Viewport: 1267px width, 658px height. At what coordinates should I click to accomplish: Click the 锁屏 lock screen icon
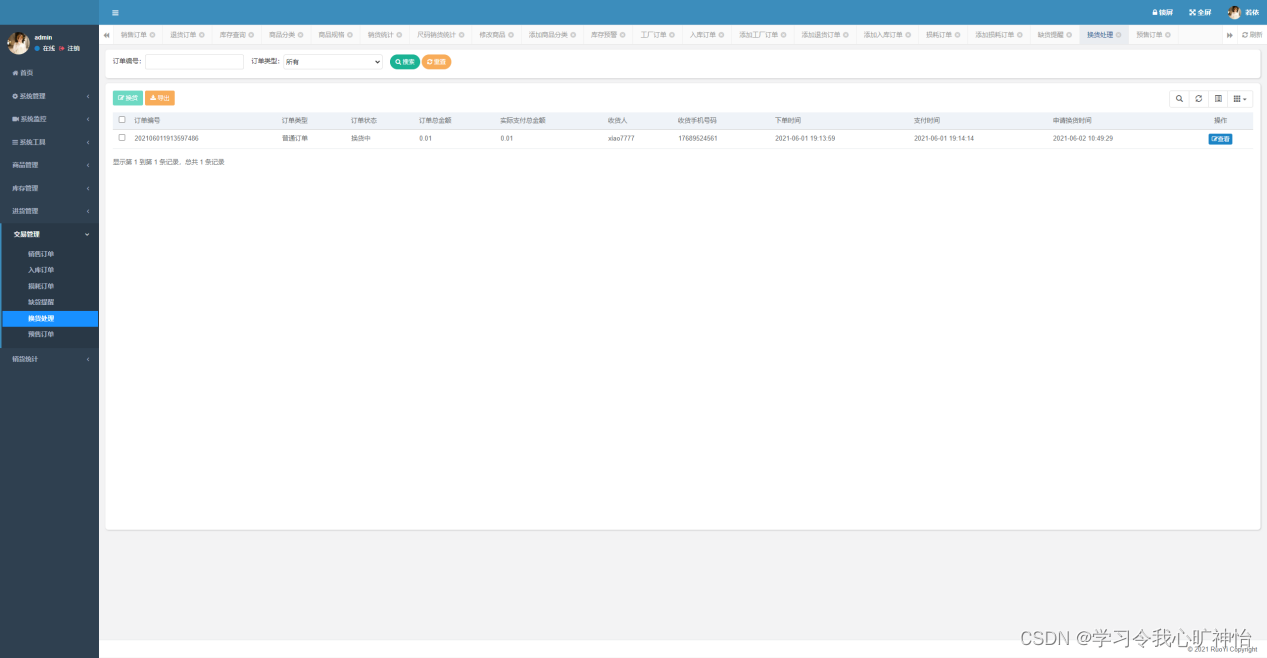pos(1162,12)
